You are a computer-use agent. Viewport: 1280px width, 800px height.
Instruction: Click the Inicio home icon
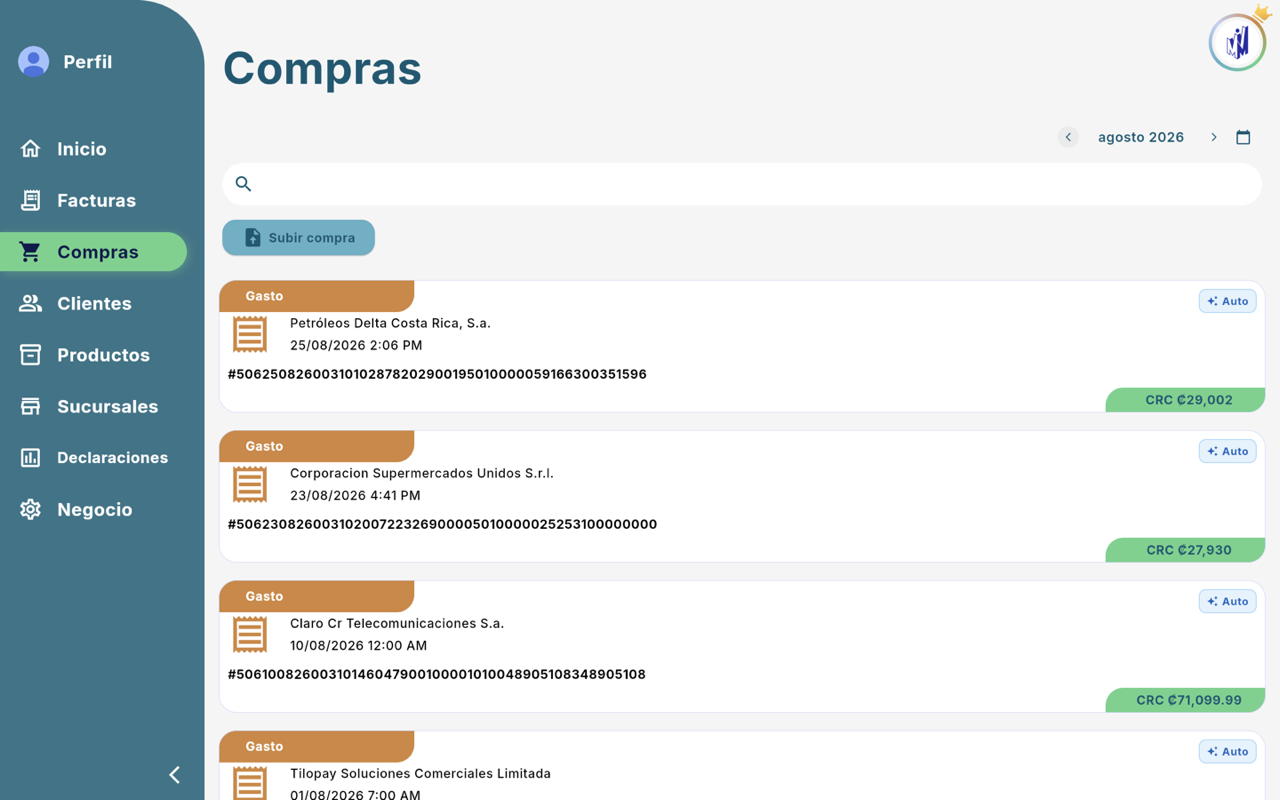(x=31, y=149)
